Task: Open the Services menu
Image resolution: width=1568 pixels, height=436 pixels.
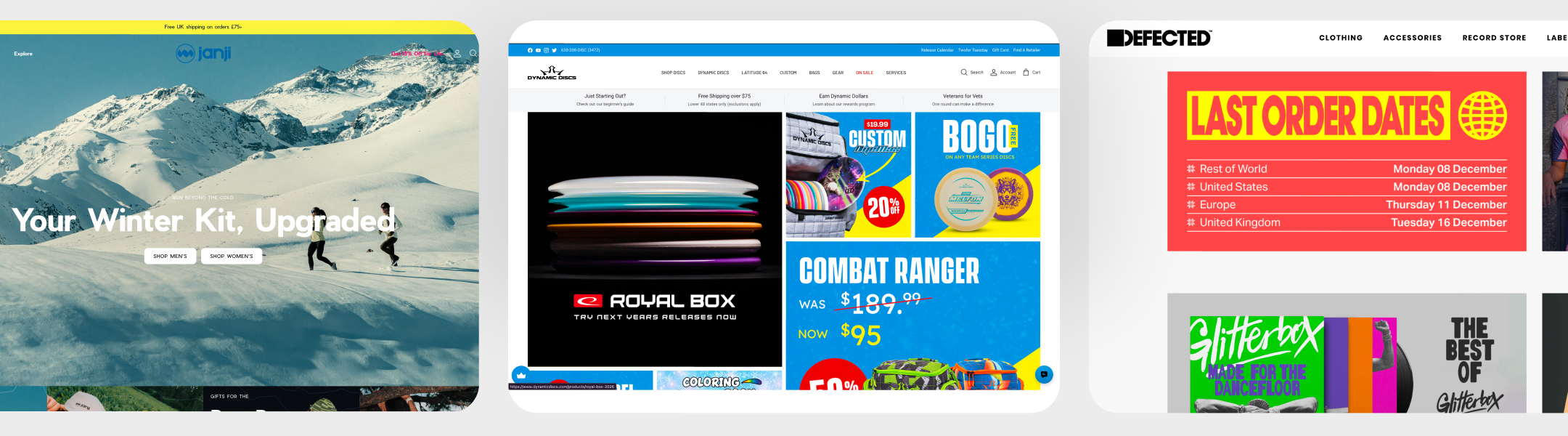Action: click(x=896, y=73)
